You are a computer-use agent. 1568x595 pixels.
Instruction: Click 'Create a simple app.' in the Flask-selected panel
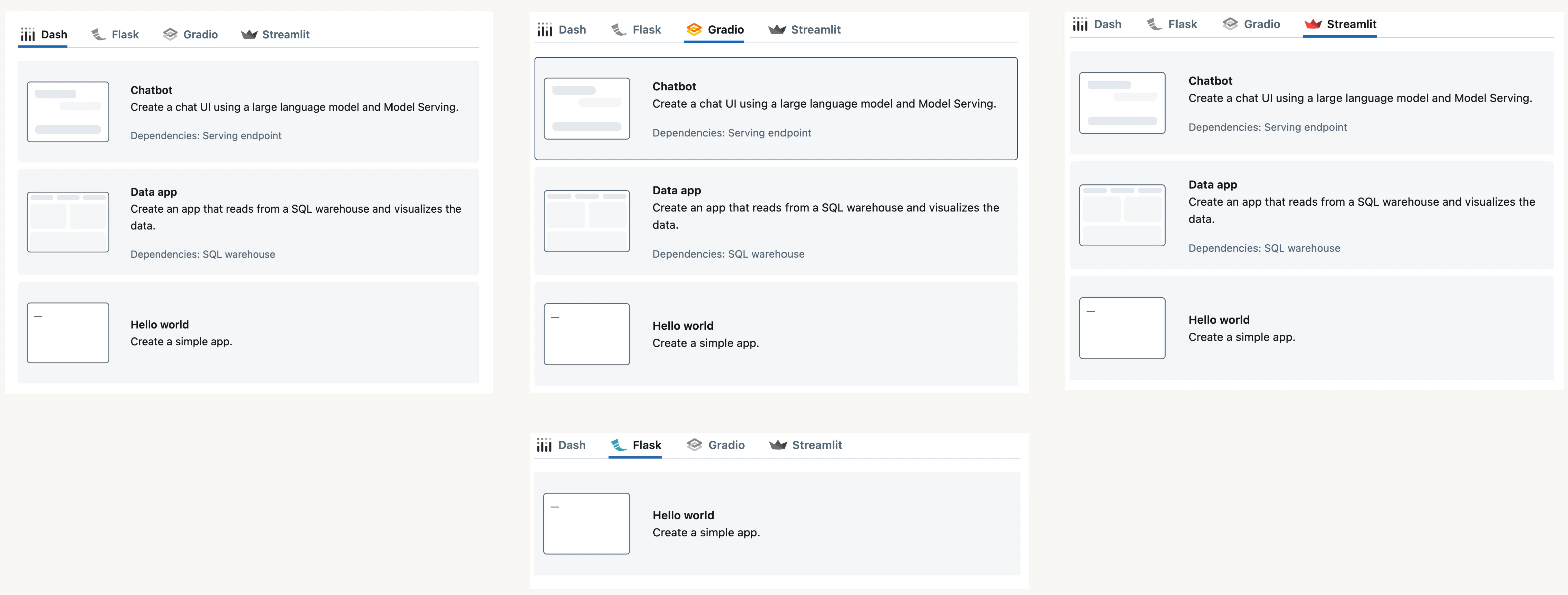point(706,533)
